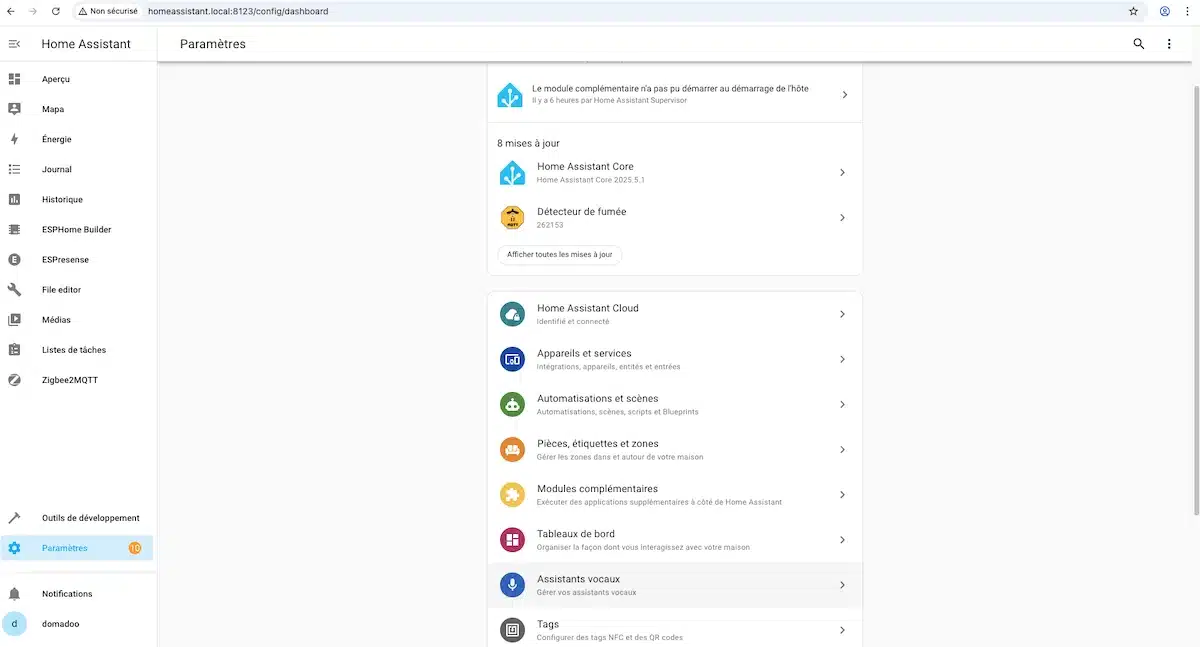This screenshot has width=1200, height=647.
Task: Expand the Tags row chevron
Action: click(x=842, y=630)
